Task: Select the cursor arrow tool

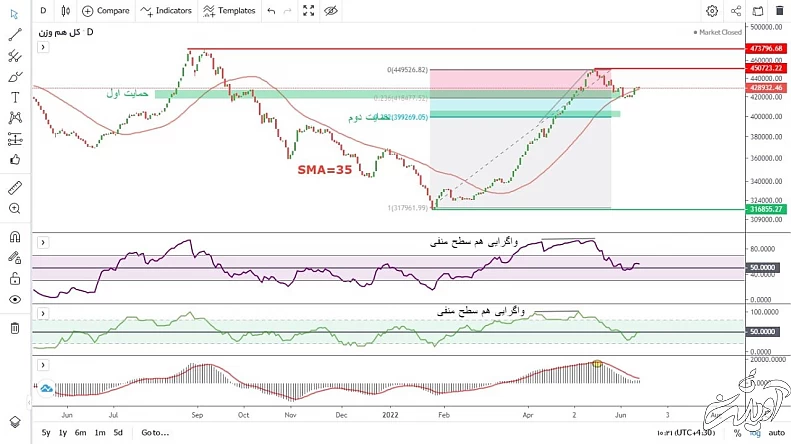Action: coord(15,12)
